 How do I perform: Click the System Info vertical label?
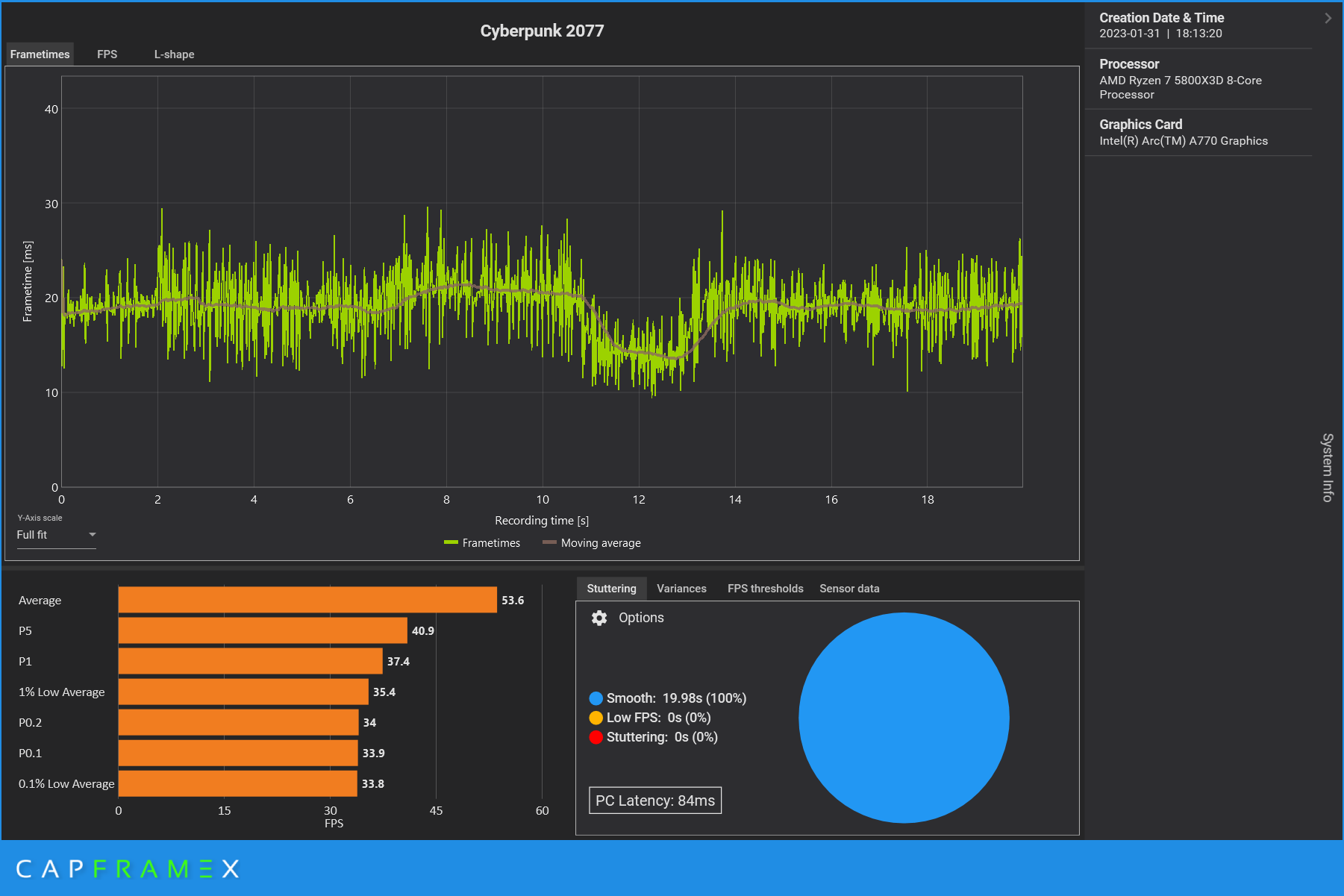pyautogui.click(x=1328, y=468)
